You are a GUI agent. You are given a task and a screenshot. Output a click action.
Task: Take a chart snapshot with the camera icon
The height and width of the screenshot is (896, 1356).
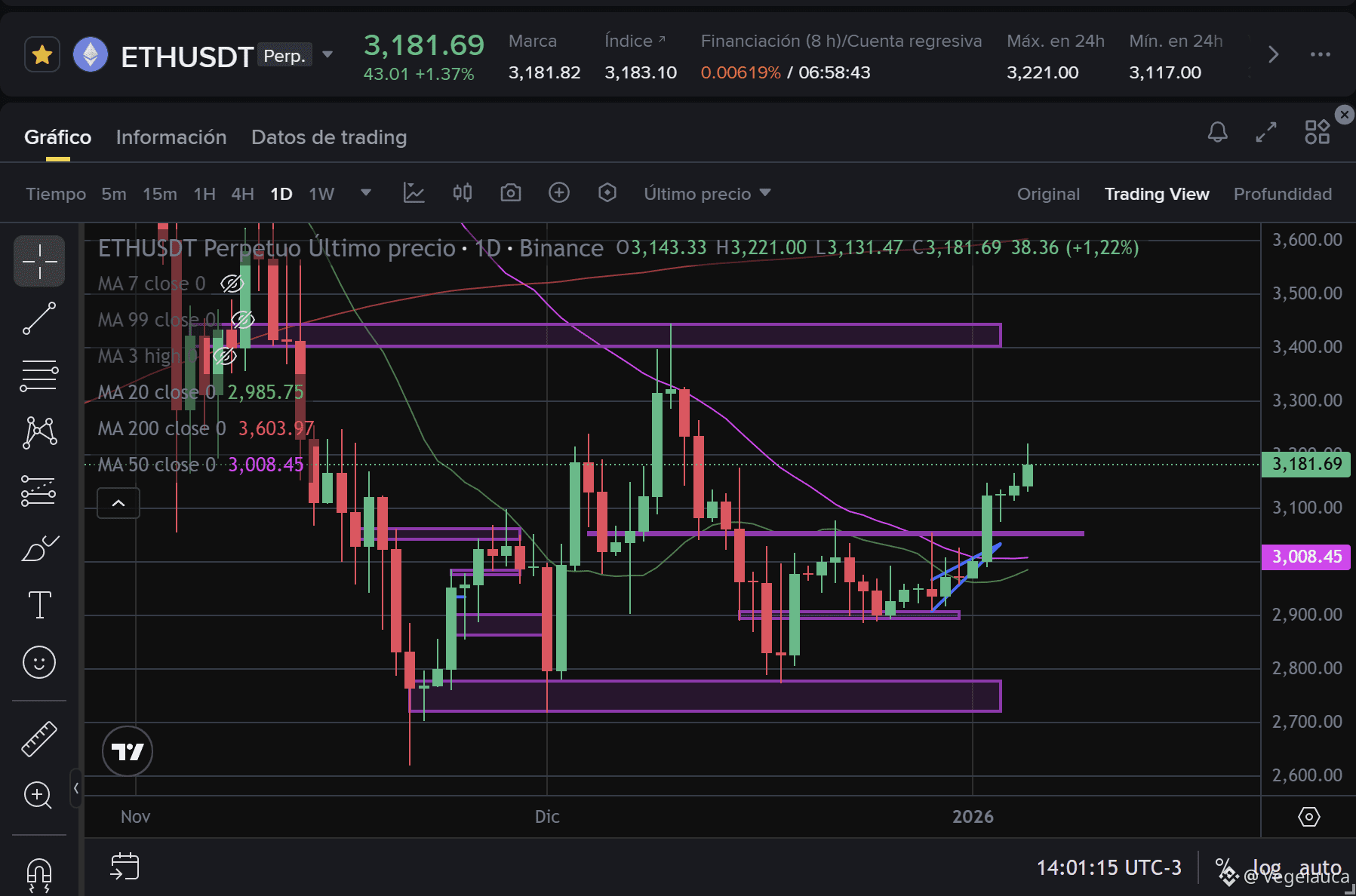[x=511, y=193]
